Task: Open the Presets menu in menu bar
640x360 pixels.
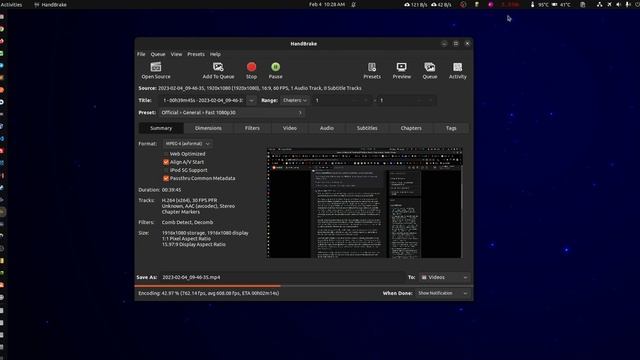Action: (x=196, y=54)
